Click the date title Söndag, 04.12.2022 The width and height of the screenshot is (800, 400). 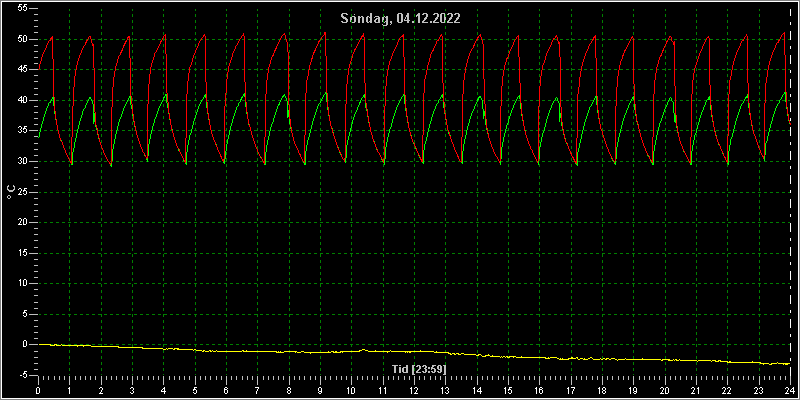pyautogui.click(x=401, y=19)
